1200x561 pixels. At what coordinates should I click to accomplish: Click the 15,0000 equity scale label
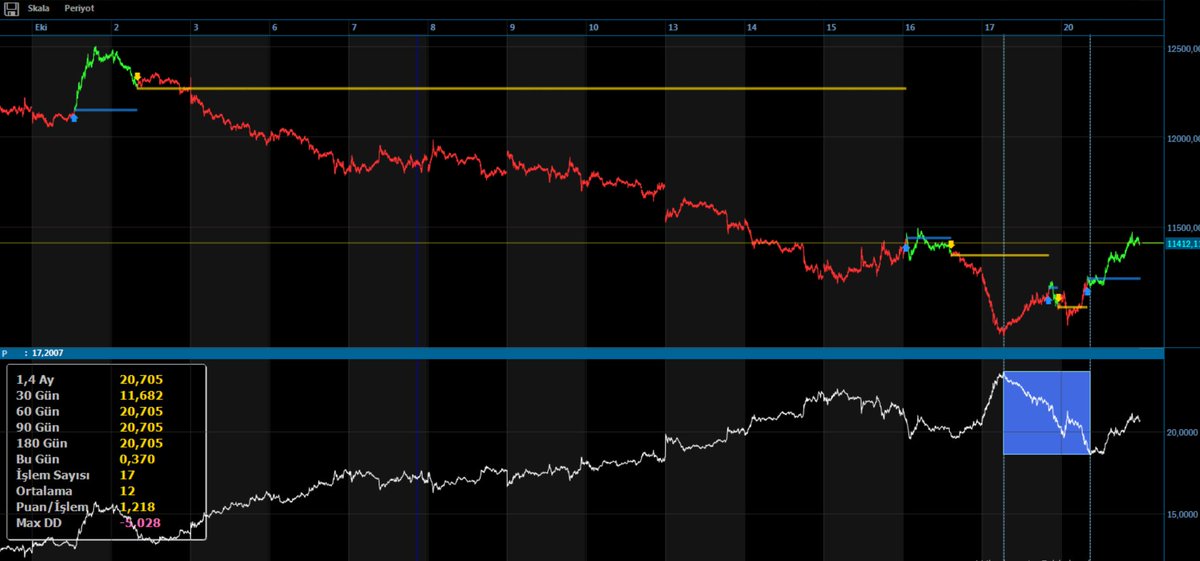(x=1181, y=515)
